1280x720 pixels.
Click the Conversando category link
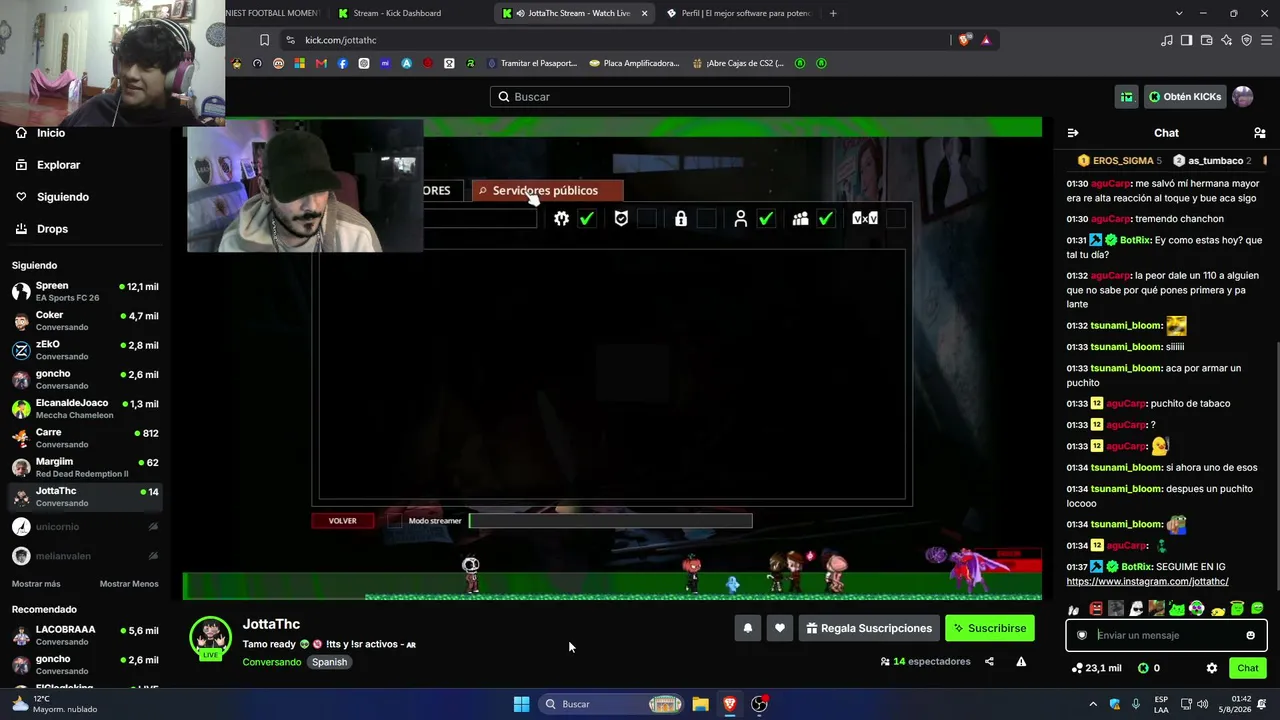[271, 662]
